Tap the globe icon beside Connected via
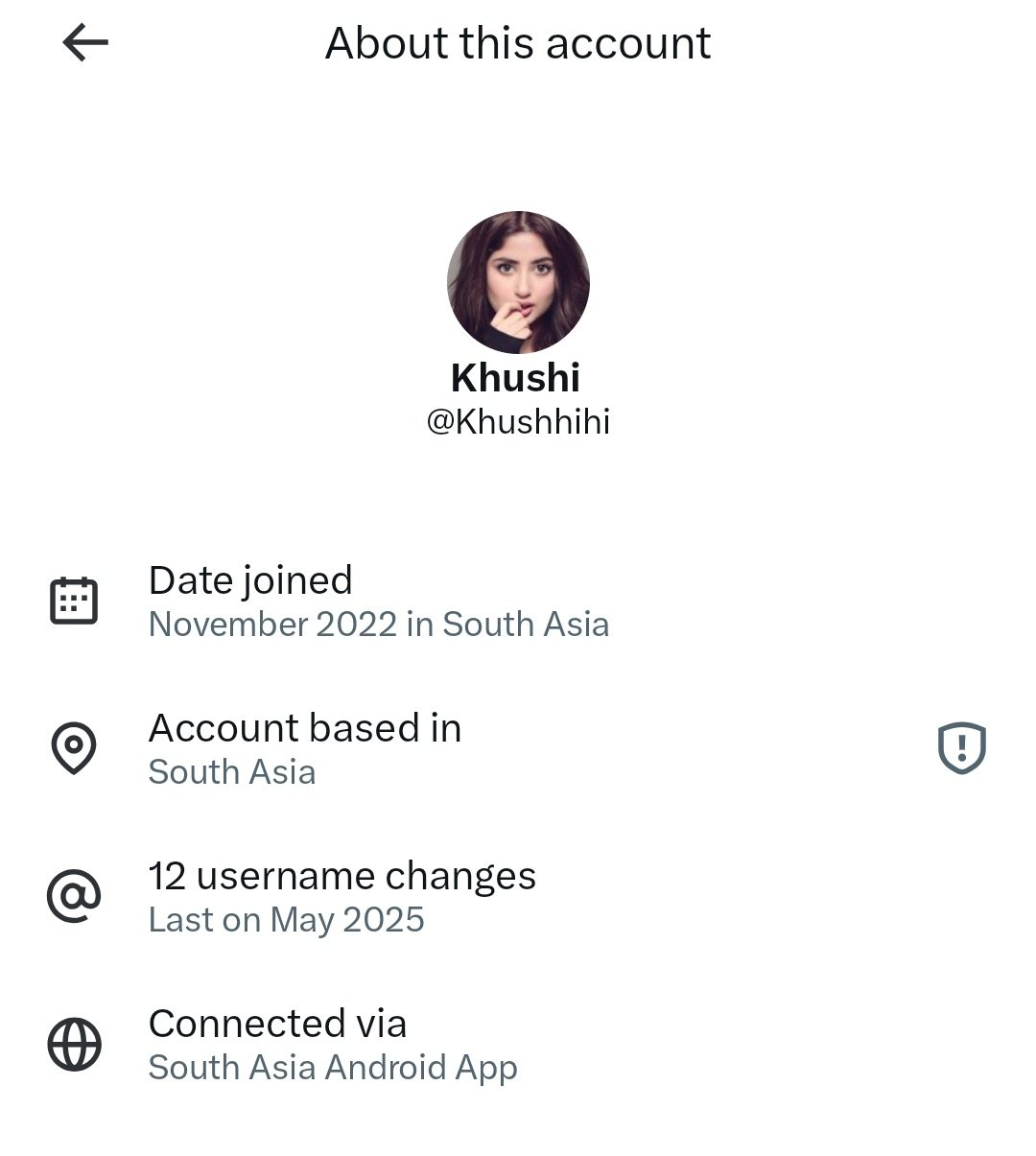Image resolution: width=1036 pixels, height=1156 pixels. 74,1045
